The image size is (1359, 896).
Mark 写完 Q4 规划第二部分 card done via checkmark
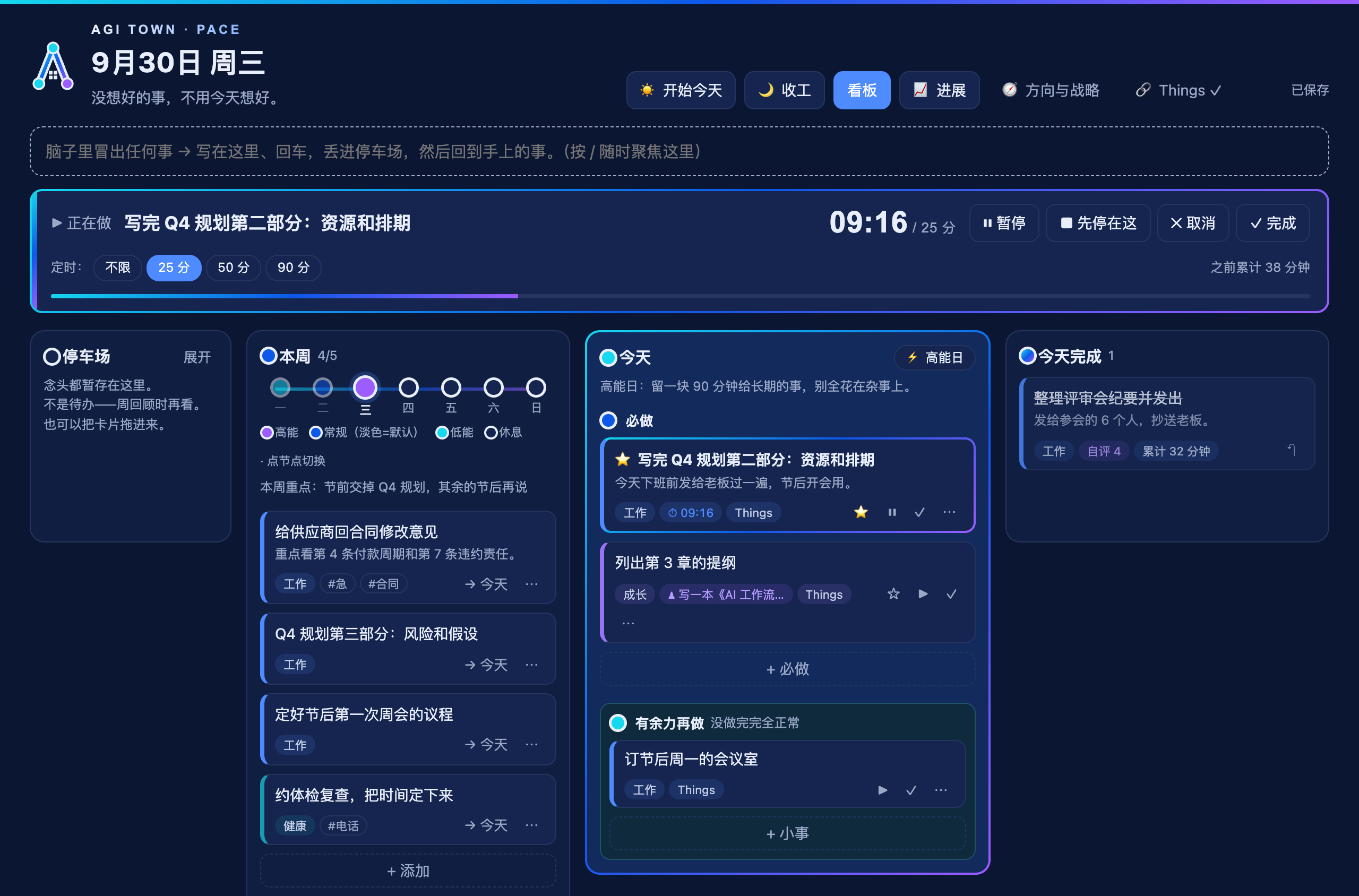pos(919,513)
